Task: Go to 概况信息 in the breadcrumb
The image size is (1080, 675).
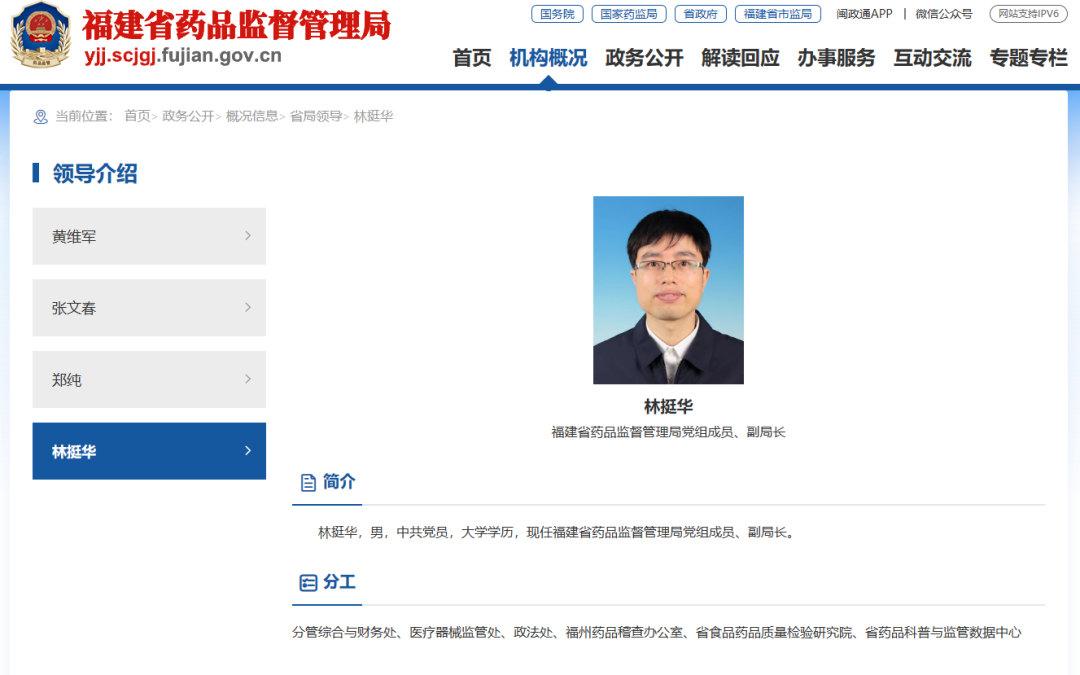Action: click(252, 116)
